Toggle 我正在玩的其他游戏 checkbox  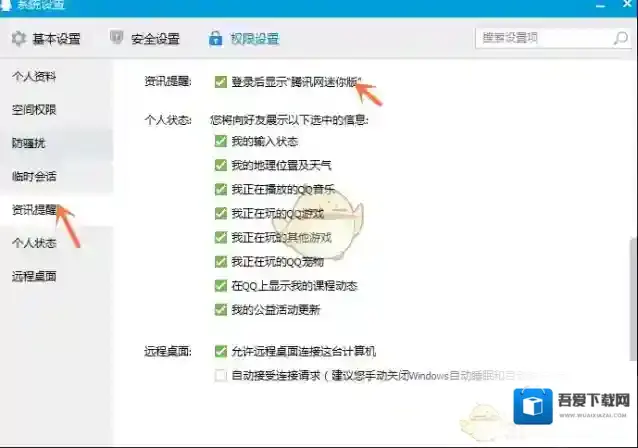tap(221, 237)
